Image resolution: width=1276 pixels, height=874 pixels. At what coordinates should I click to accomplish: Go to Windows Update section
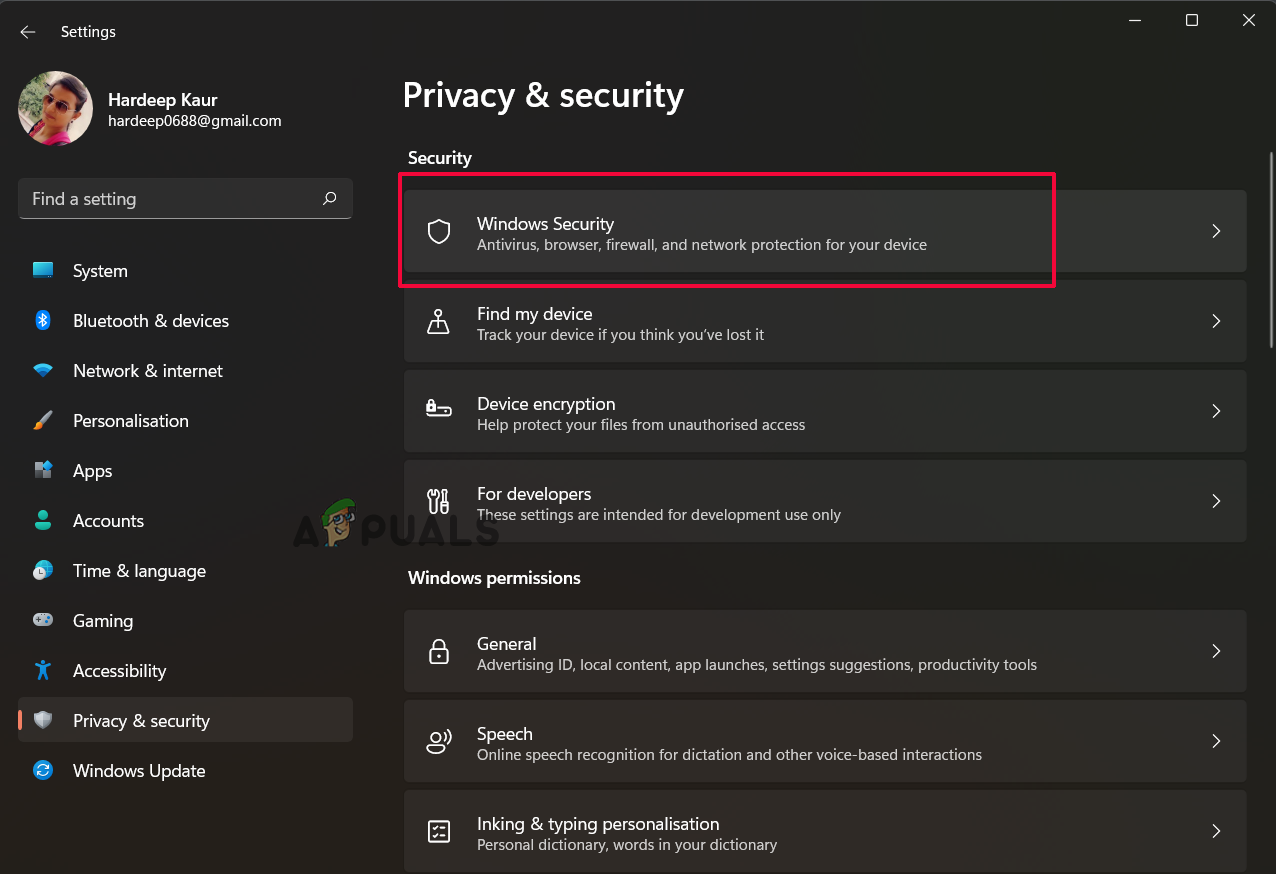click(x=138, y=771)
